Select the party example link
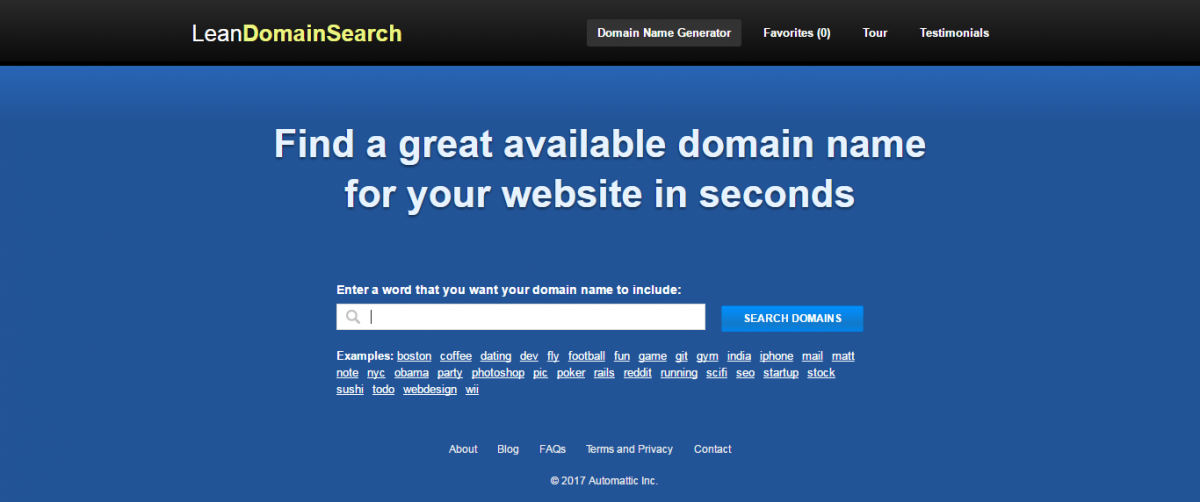 450,373
